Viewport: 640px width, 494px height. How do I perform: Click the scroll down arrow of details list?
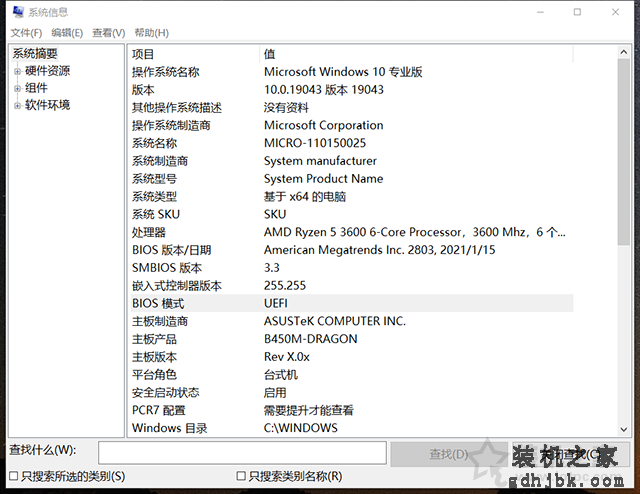pos(623,429)
